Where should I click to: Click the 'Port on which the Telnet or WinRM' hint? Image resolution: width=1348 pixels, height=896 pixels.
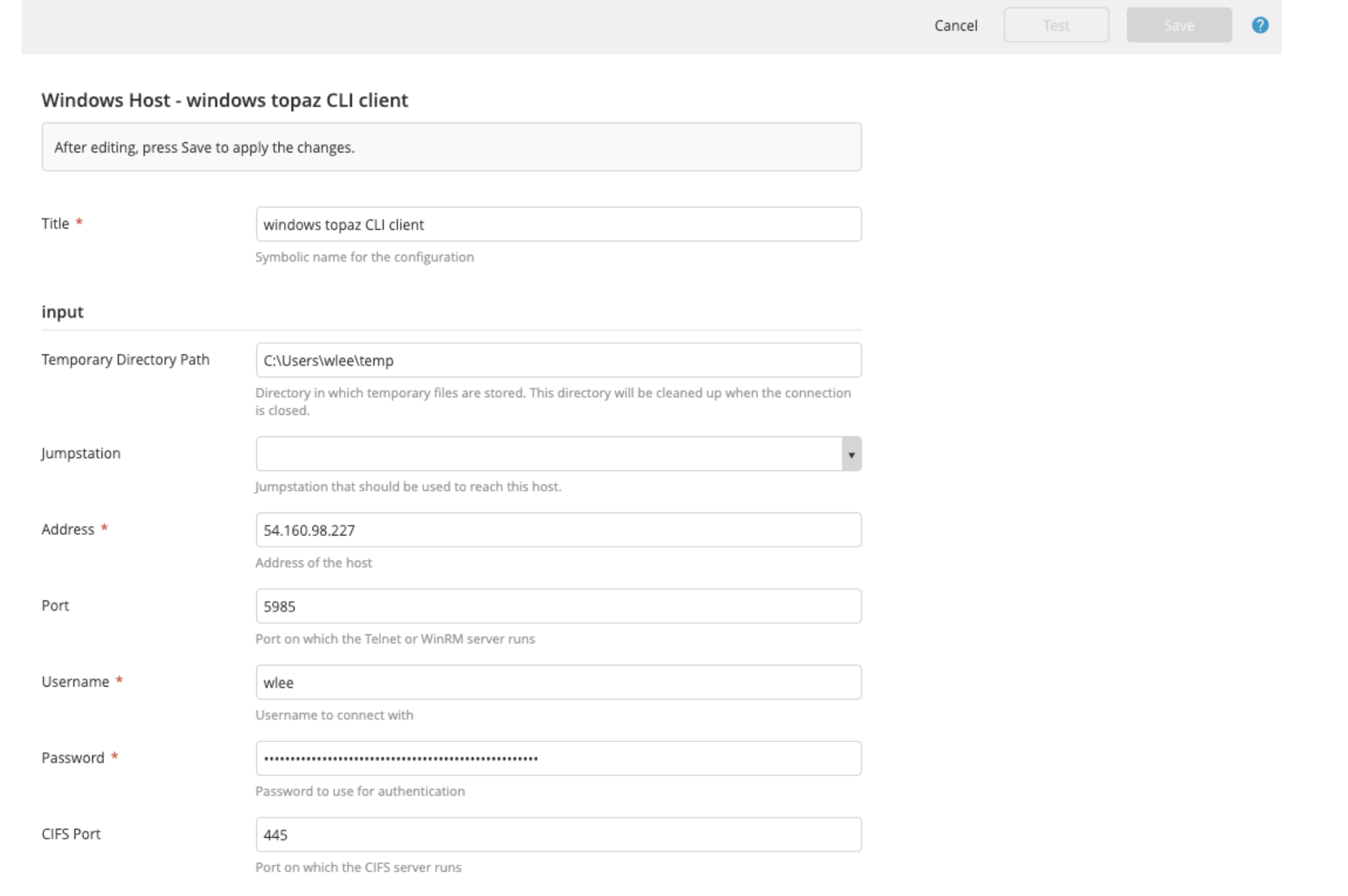(395, 639)
